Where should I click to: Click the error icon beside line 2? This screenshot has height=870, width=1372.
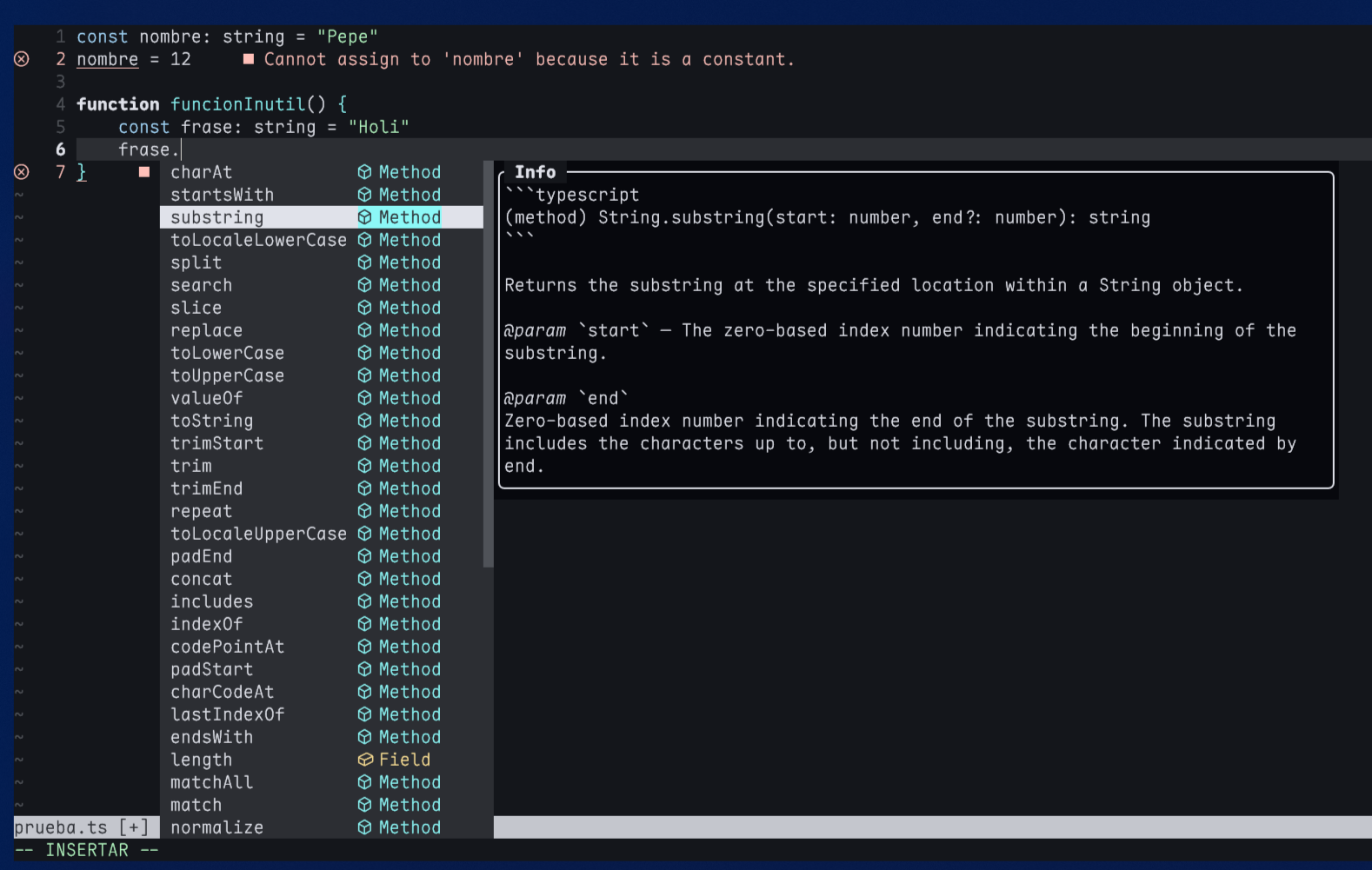click(22, 59)
